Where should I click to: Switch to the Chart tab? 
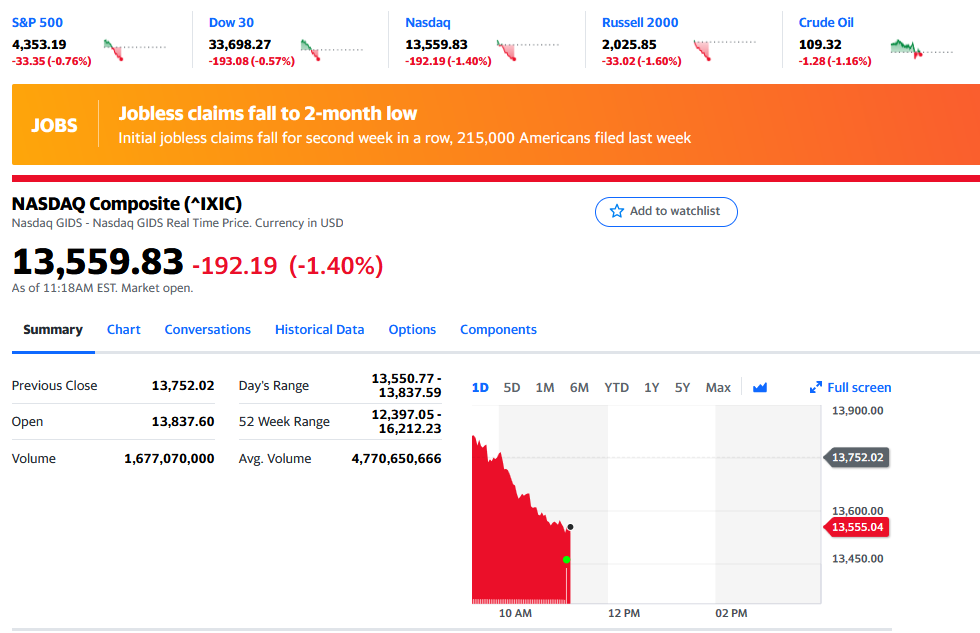pos(124,330)
